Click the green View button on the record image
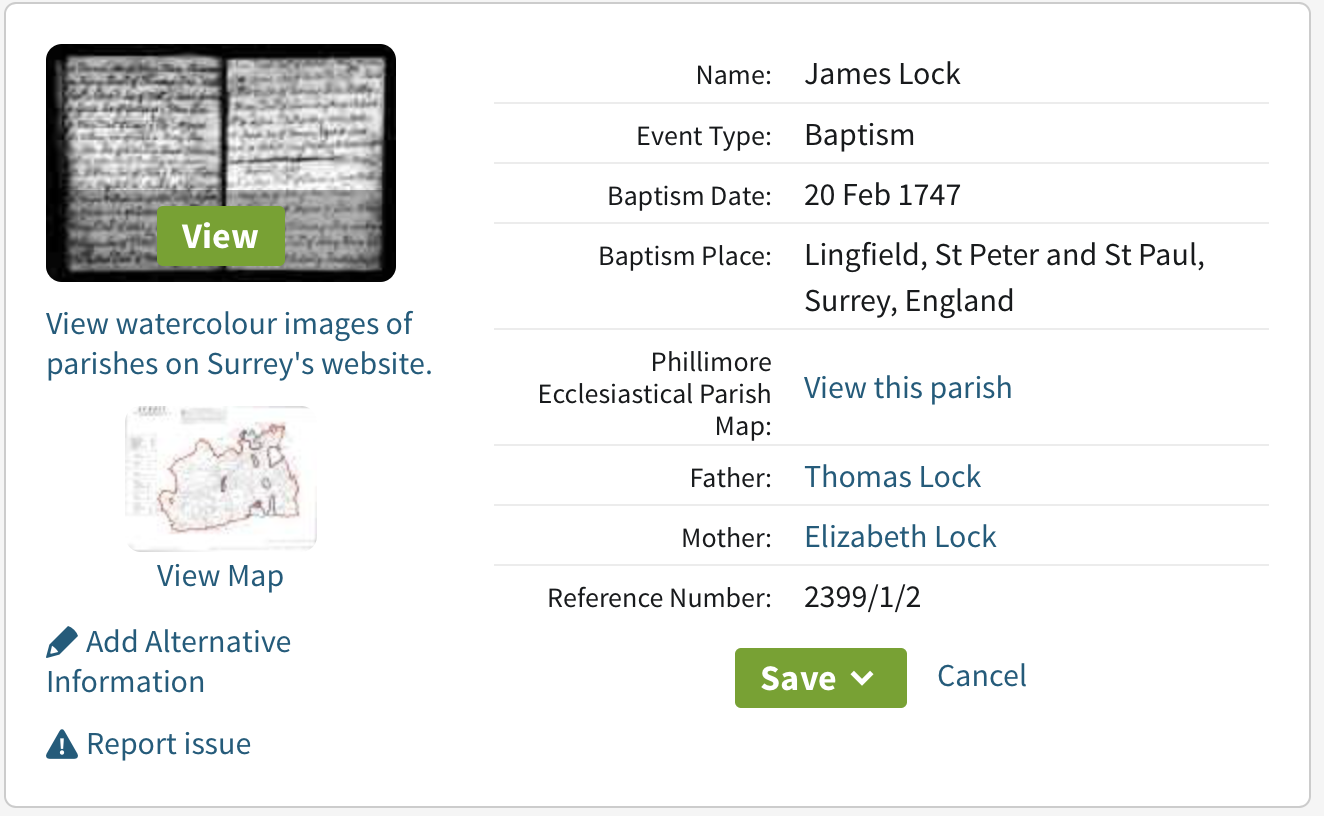The image size is (1324, 816). [x=221, y=236]
